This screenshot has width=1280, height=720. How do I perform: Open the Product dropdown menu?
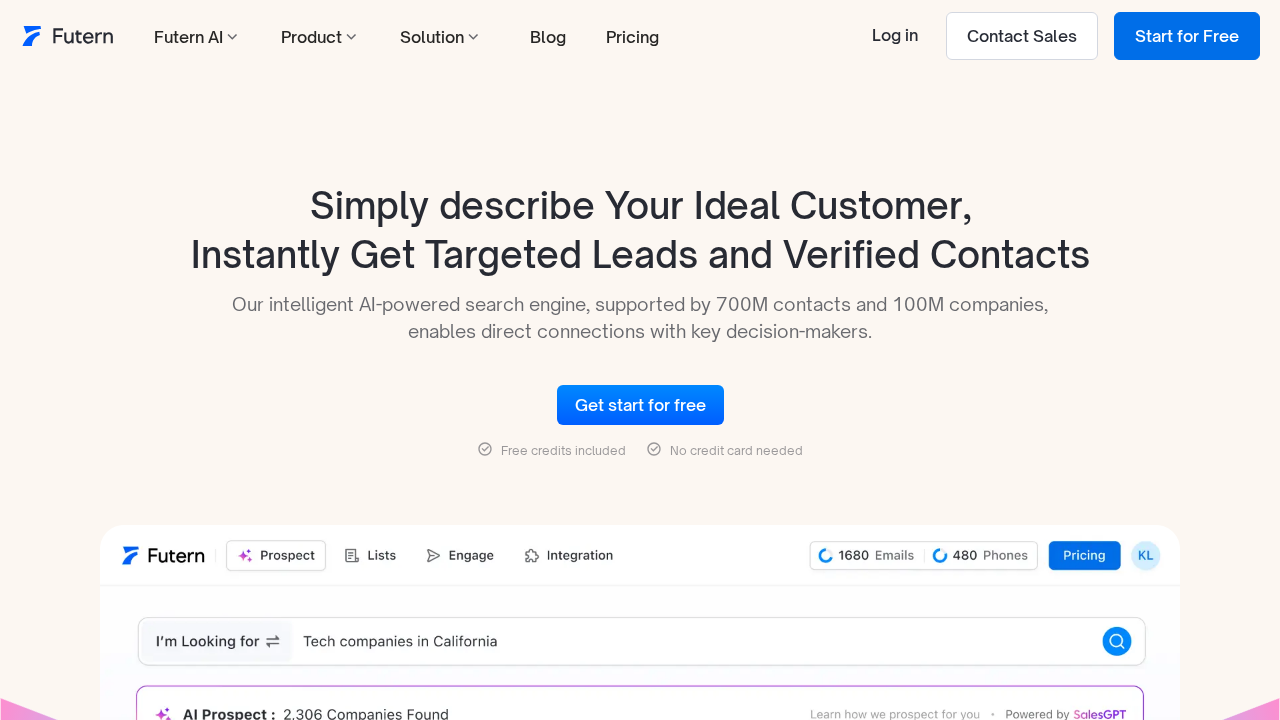coord(318,37)
